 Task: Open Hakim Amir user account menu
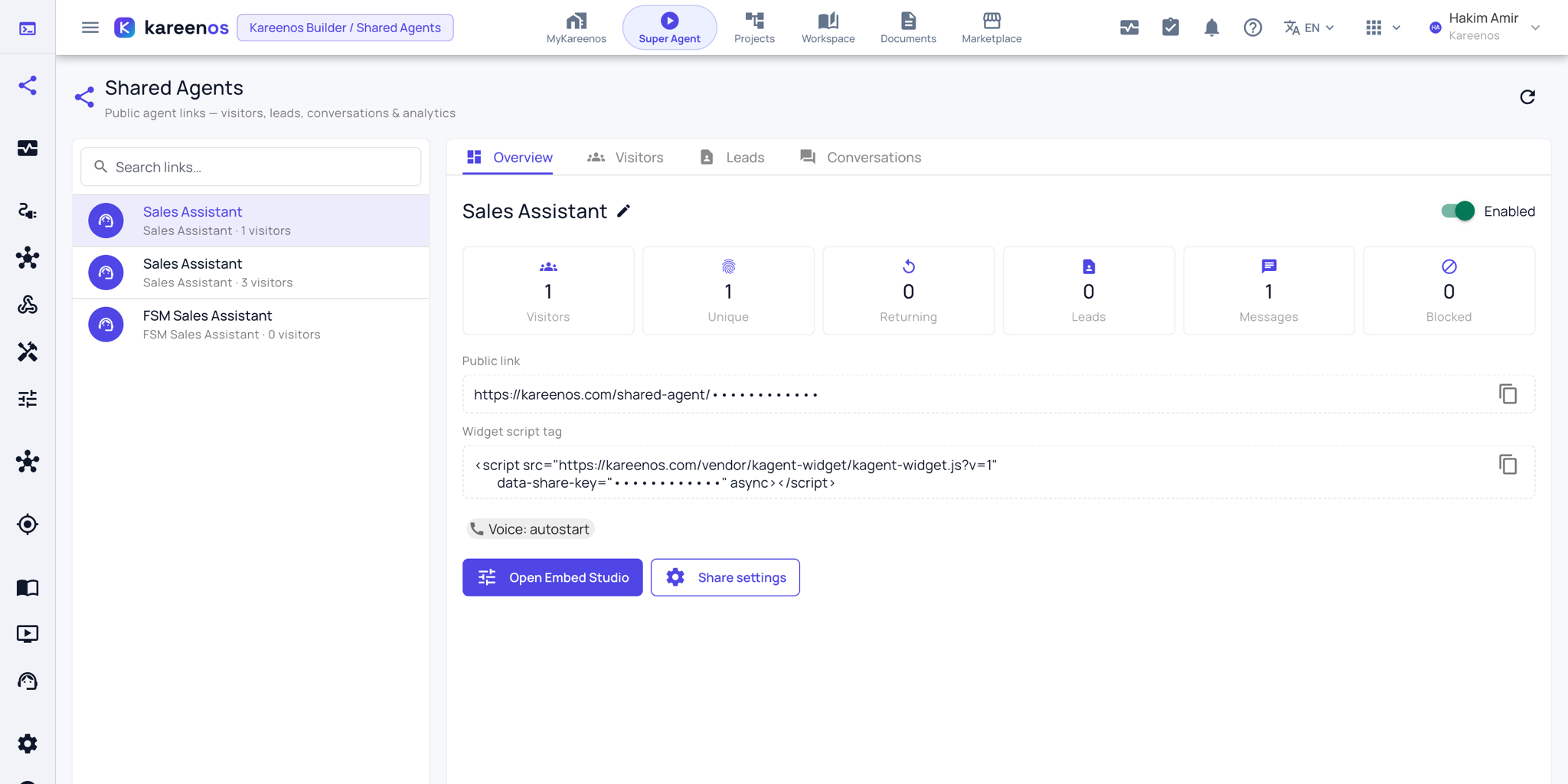pos(1485,27)
